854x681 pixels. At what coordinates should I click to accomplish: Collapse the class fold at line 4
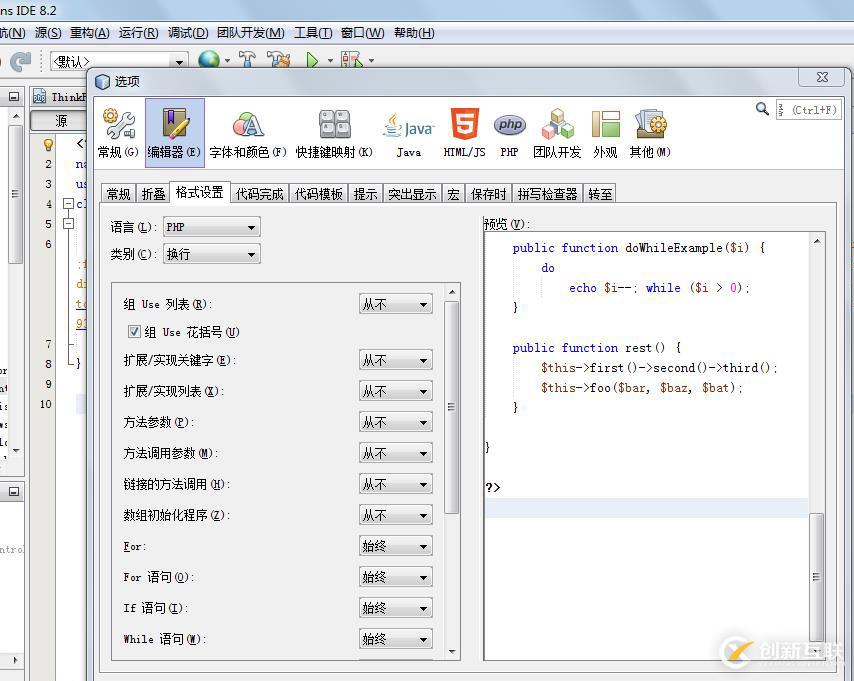69,204
